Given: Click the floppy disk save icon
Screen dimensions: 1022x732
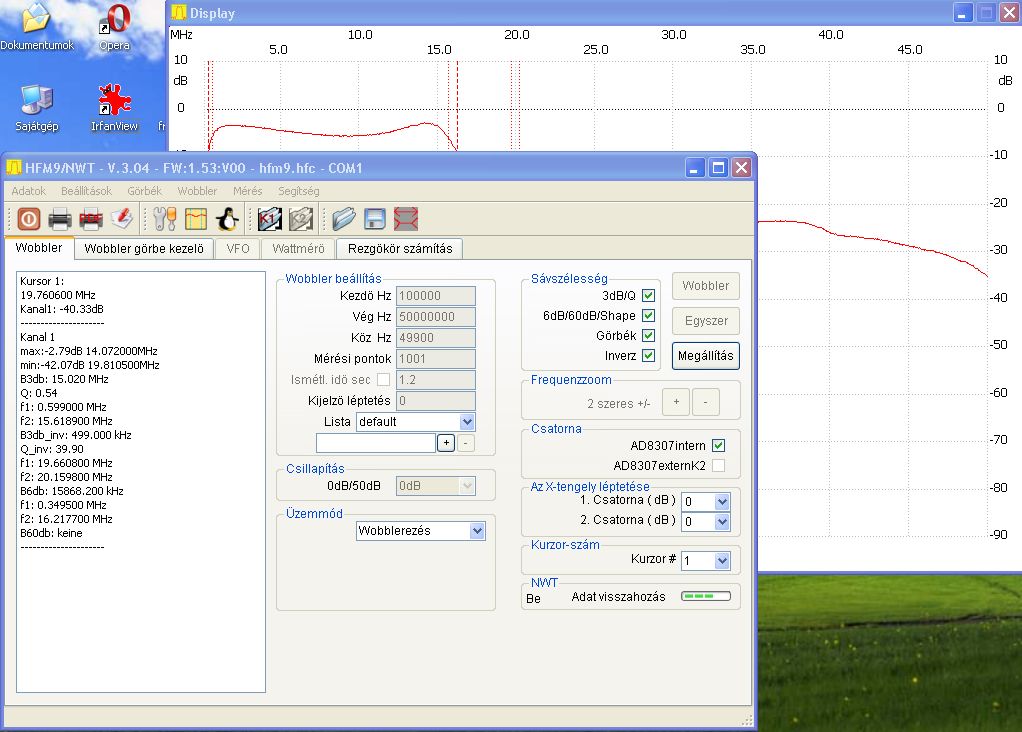Looking at the screenshot, I should (375, 218).
